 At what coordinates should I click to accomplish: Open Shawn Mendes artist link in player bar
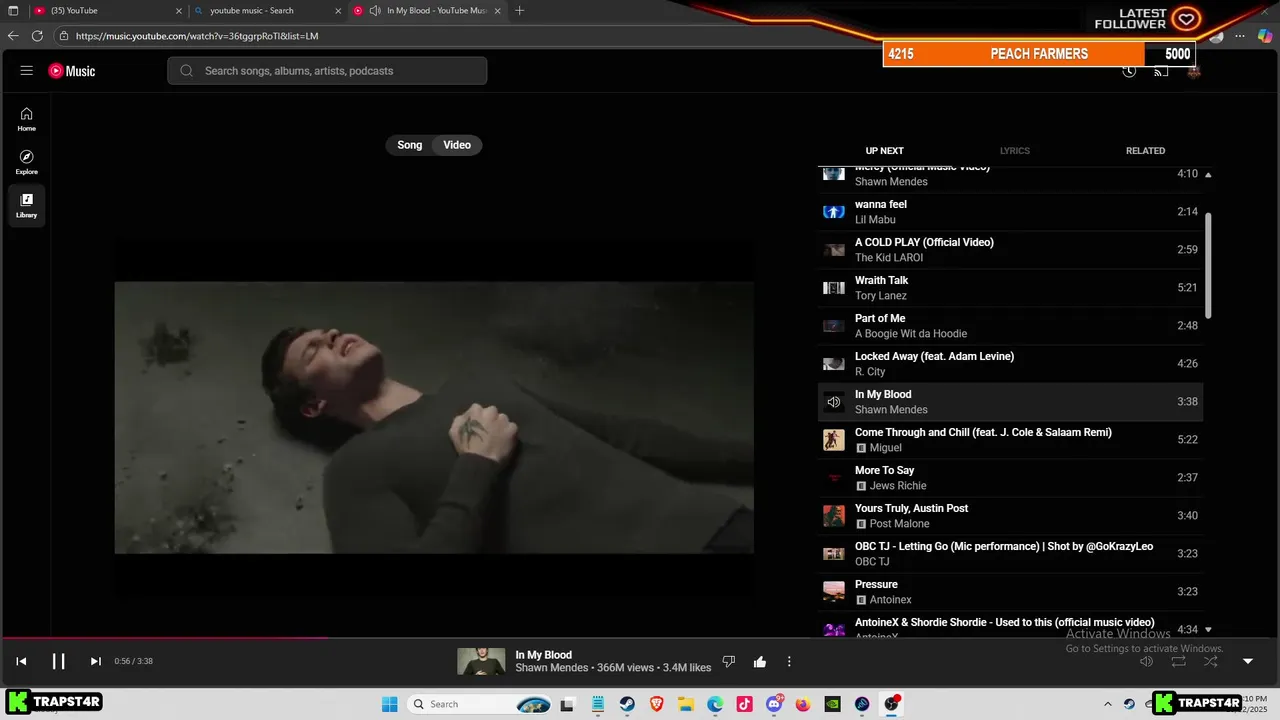(552, 668)
